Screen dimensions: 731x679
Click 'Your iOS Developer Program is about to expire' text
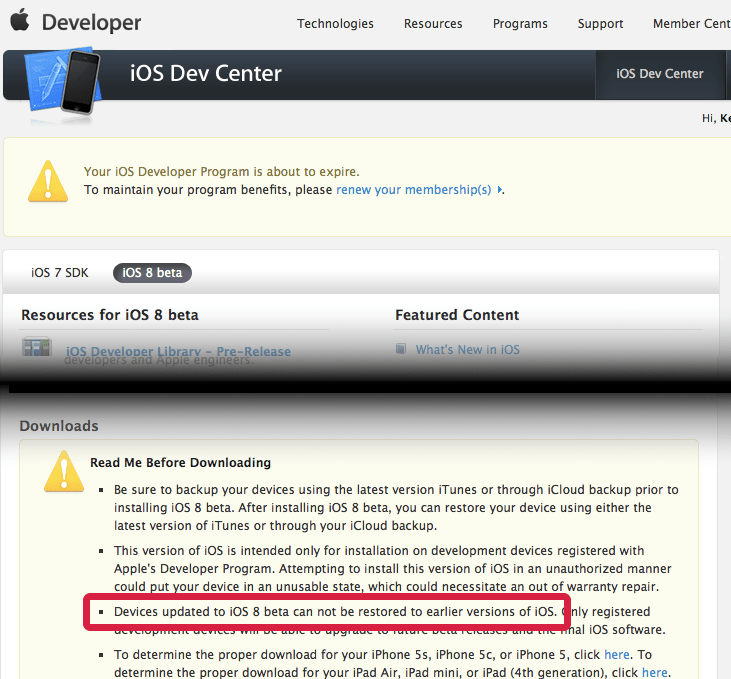coord(221,172)
